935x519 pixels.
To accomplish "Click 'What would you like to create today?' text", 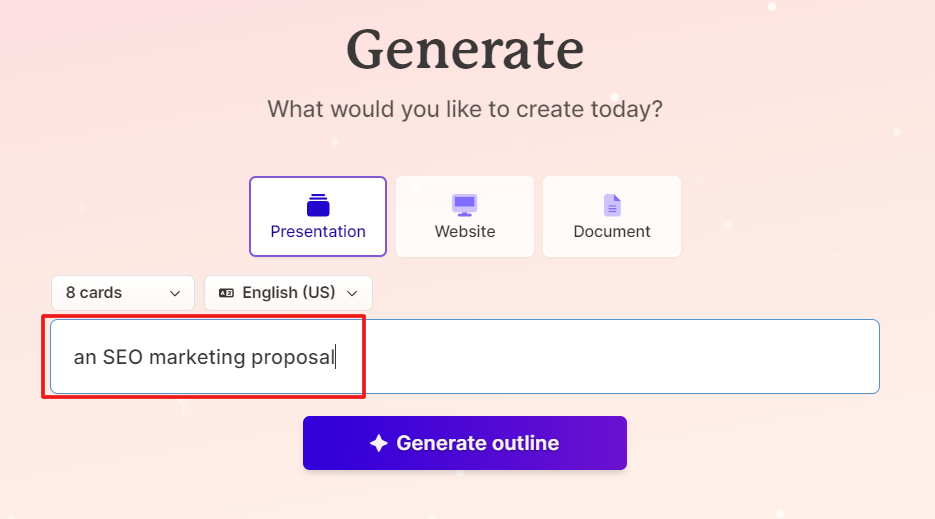I will coord(465,109).
